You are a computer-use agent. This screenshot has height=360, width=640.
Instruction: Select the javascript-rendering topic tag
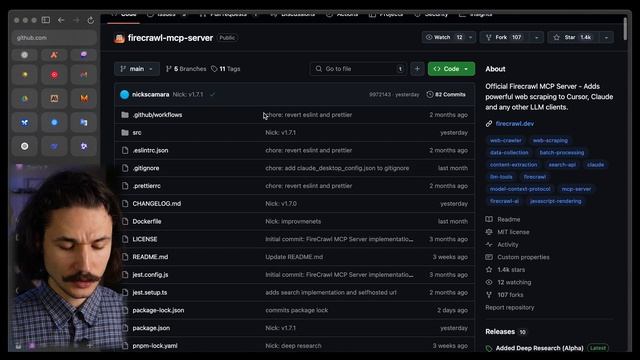556,201
